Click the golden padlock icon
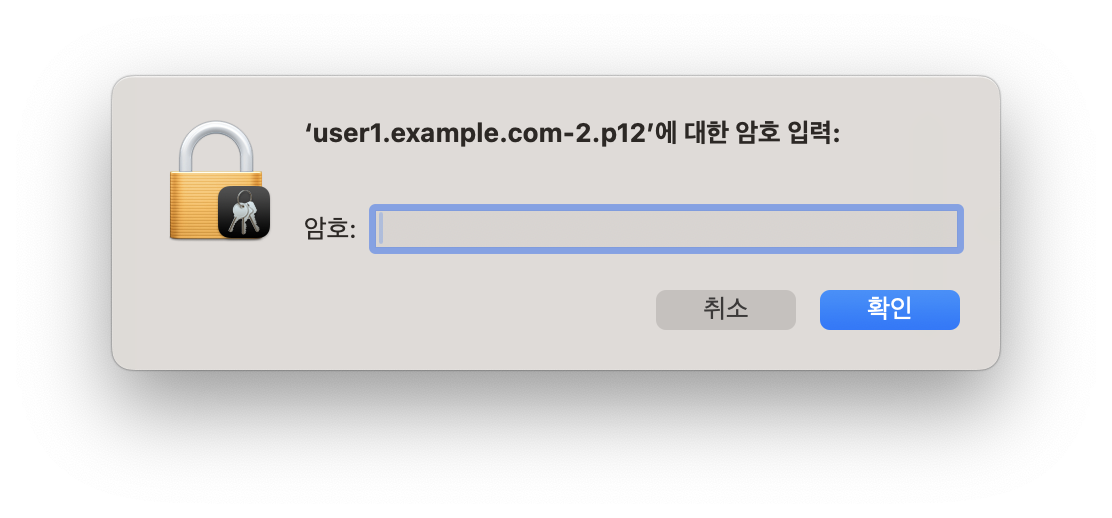Viewport: 1112px width, 518px height. point(216,180)
